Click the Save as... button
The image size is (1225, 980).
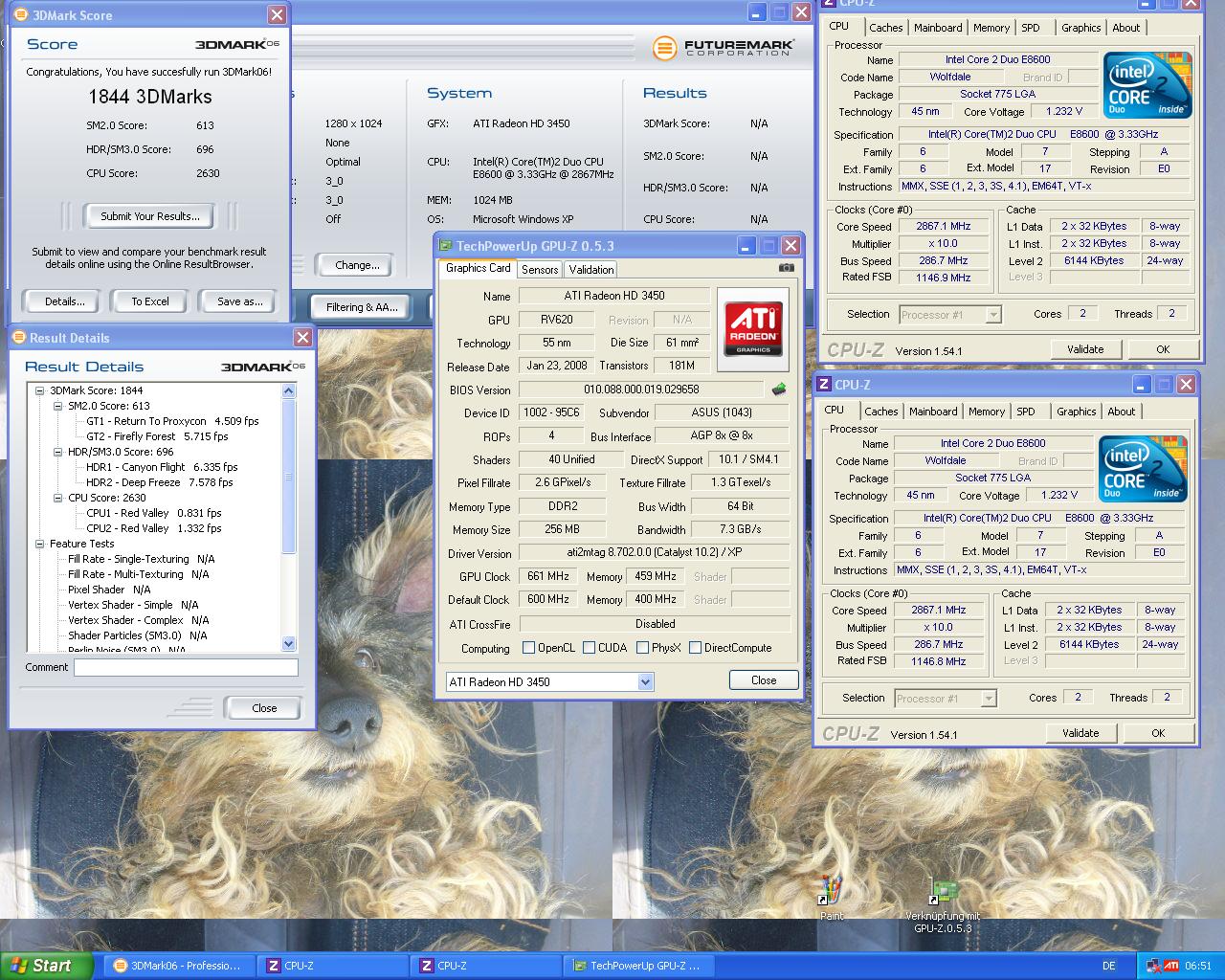pos(239,301)
